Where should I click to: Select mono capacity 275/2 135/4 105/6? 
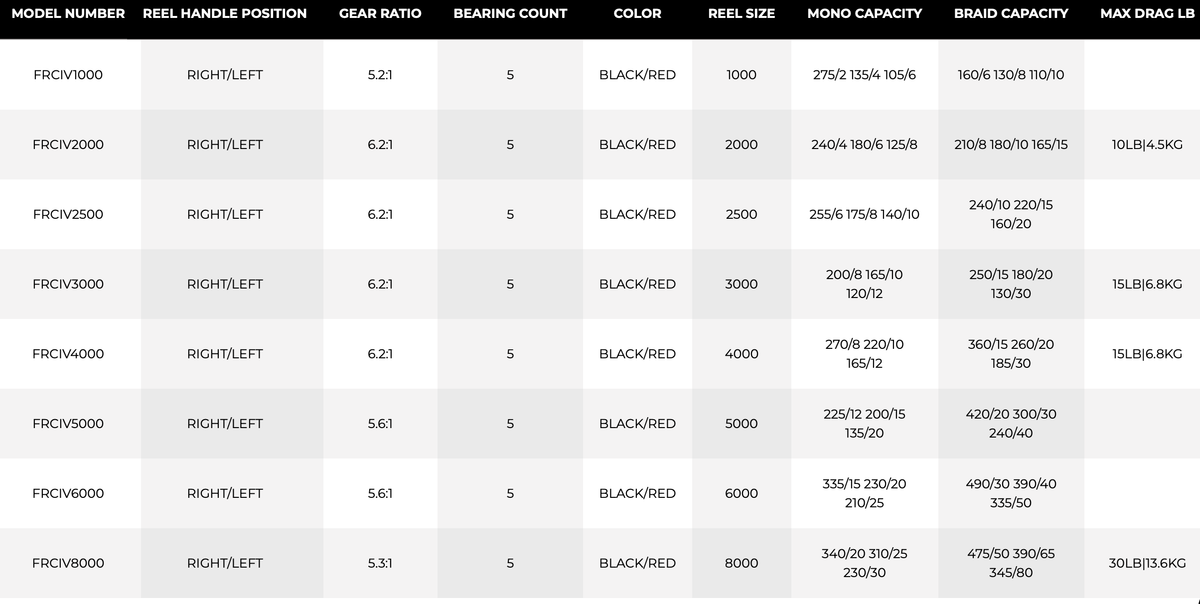pos(864,75)
